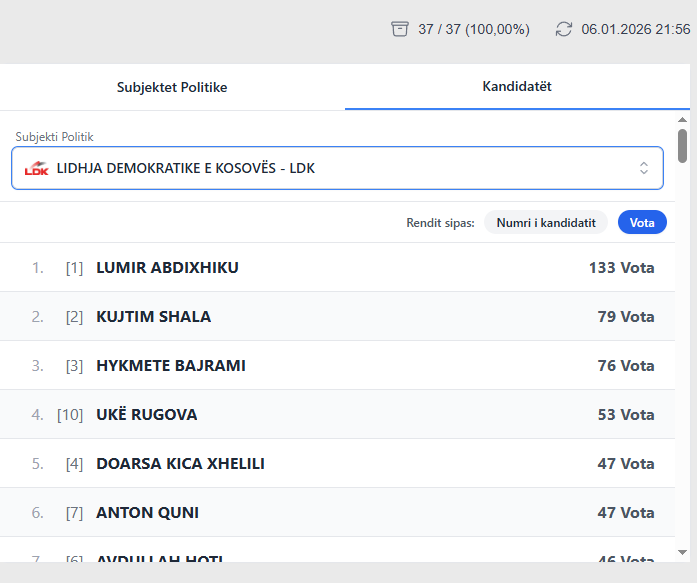Click the archive box icon beside 37 / 37
697x583 pixels.
[400, 29]
